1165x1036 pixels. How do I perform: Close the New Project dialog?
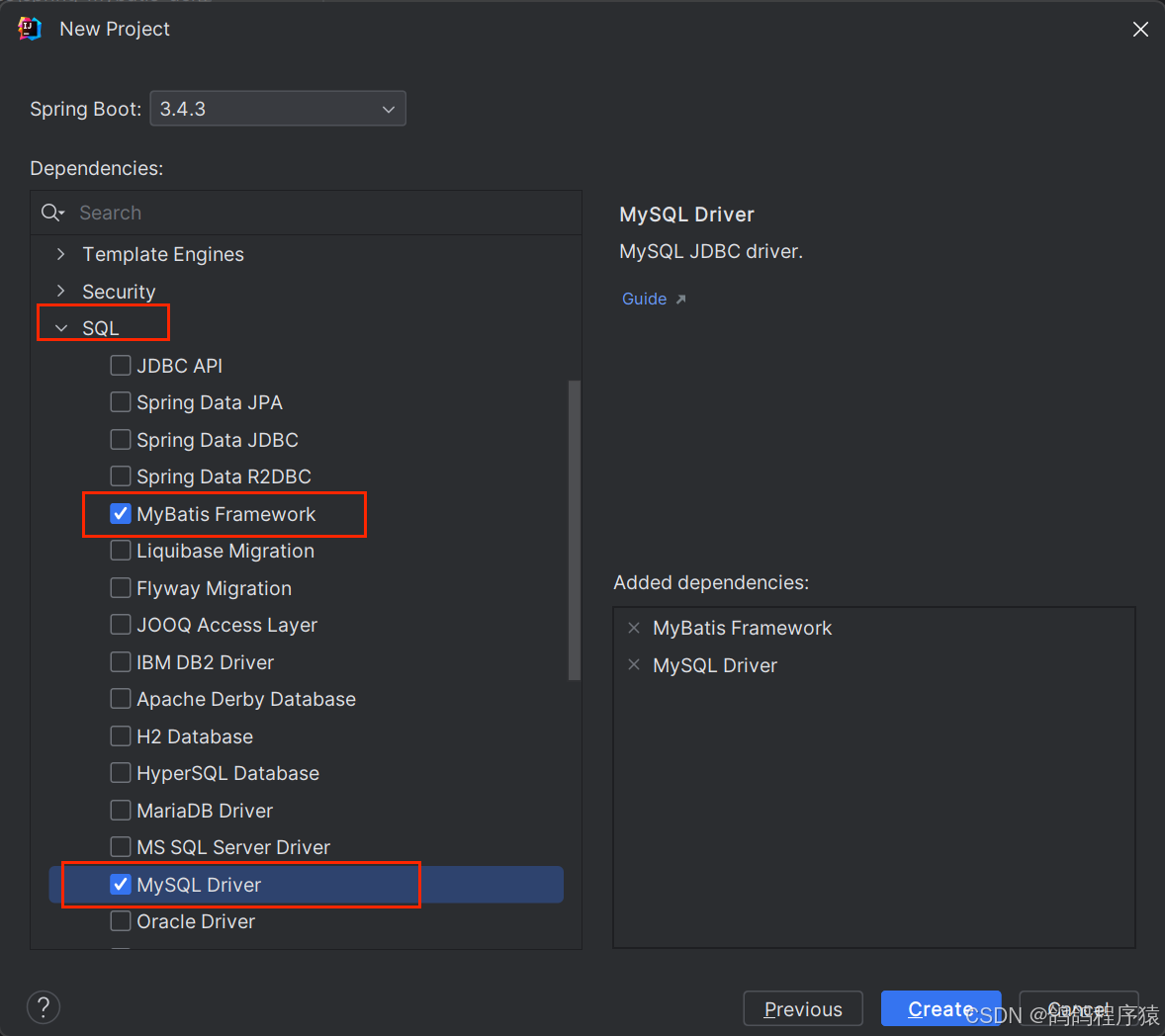(x=1140, y=29)
